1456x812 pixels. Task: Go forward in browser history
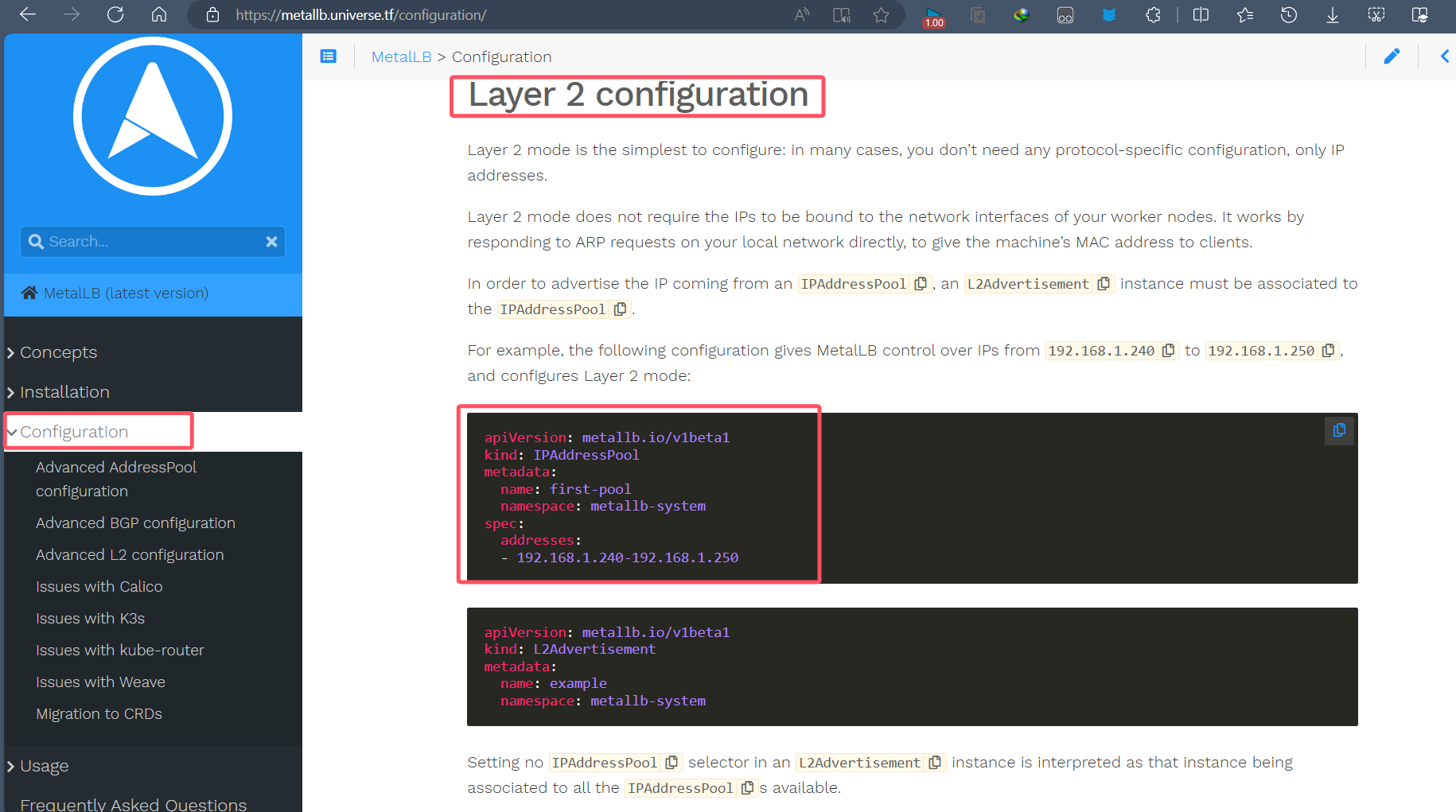pos(72,14)
